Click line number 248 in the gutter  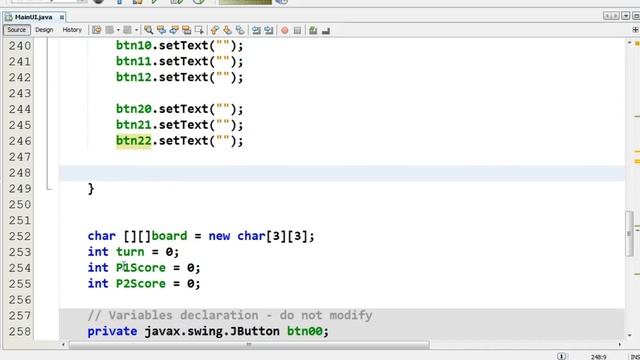pos(20,173)
